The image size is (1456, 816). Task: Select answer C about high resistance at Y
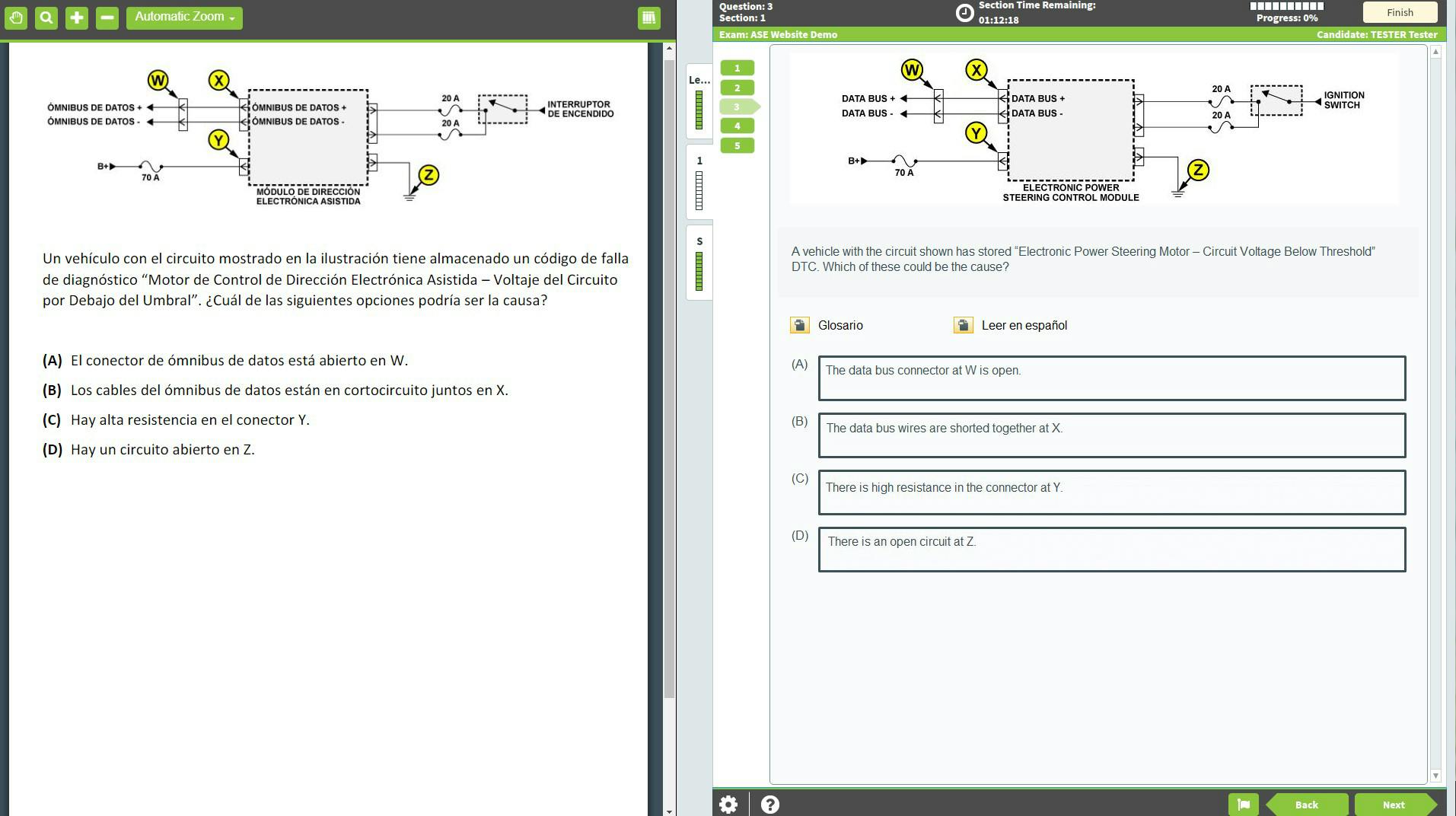coord(1111,492)
